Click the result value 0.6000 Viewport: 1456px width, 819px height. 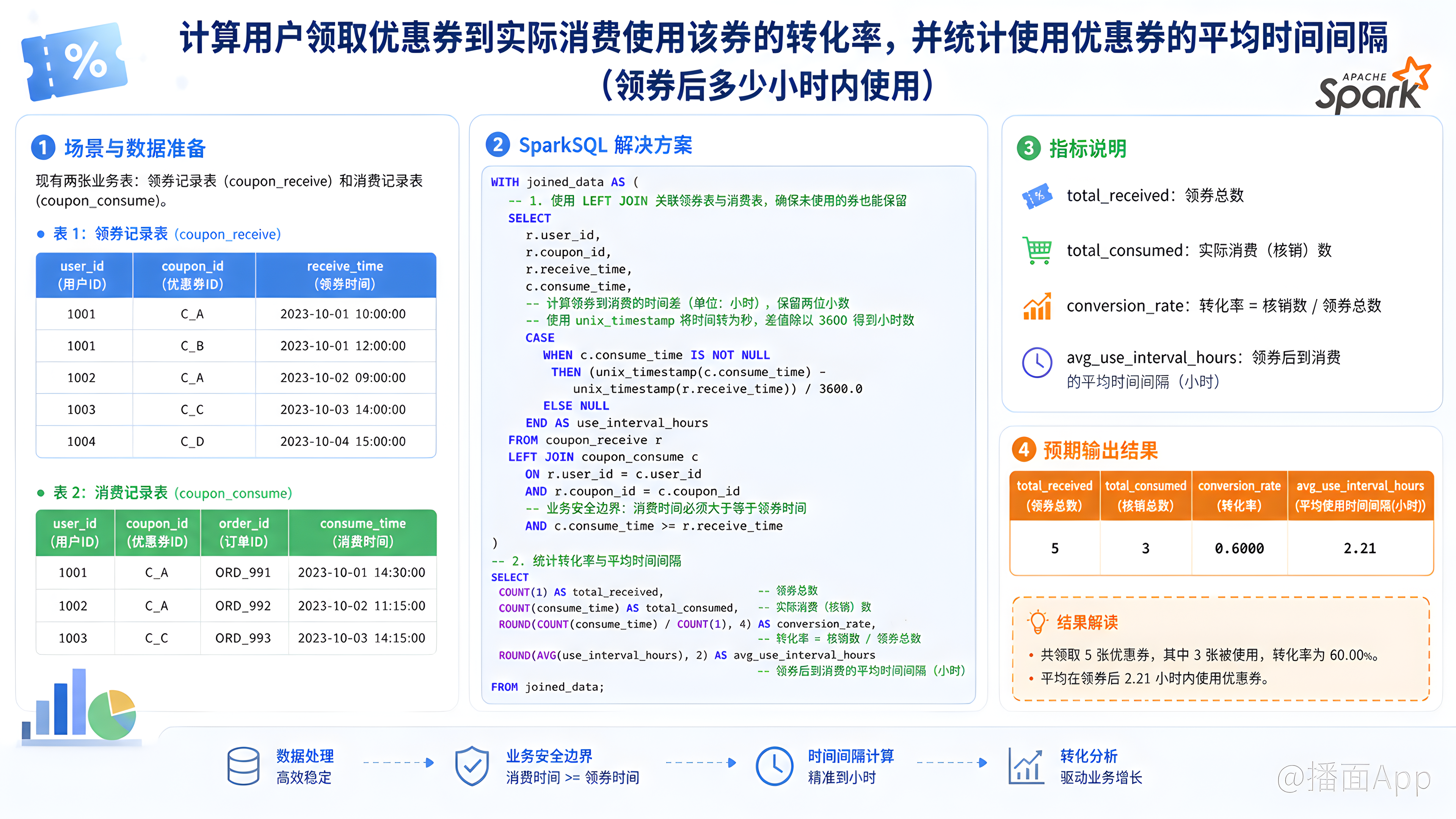(1239, 548)
